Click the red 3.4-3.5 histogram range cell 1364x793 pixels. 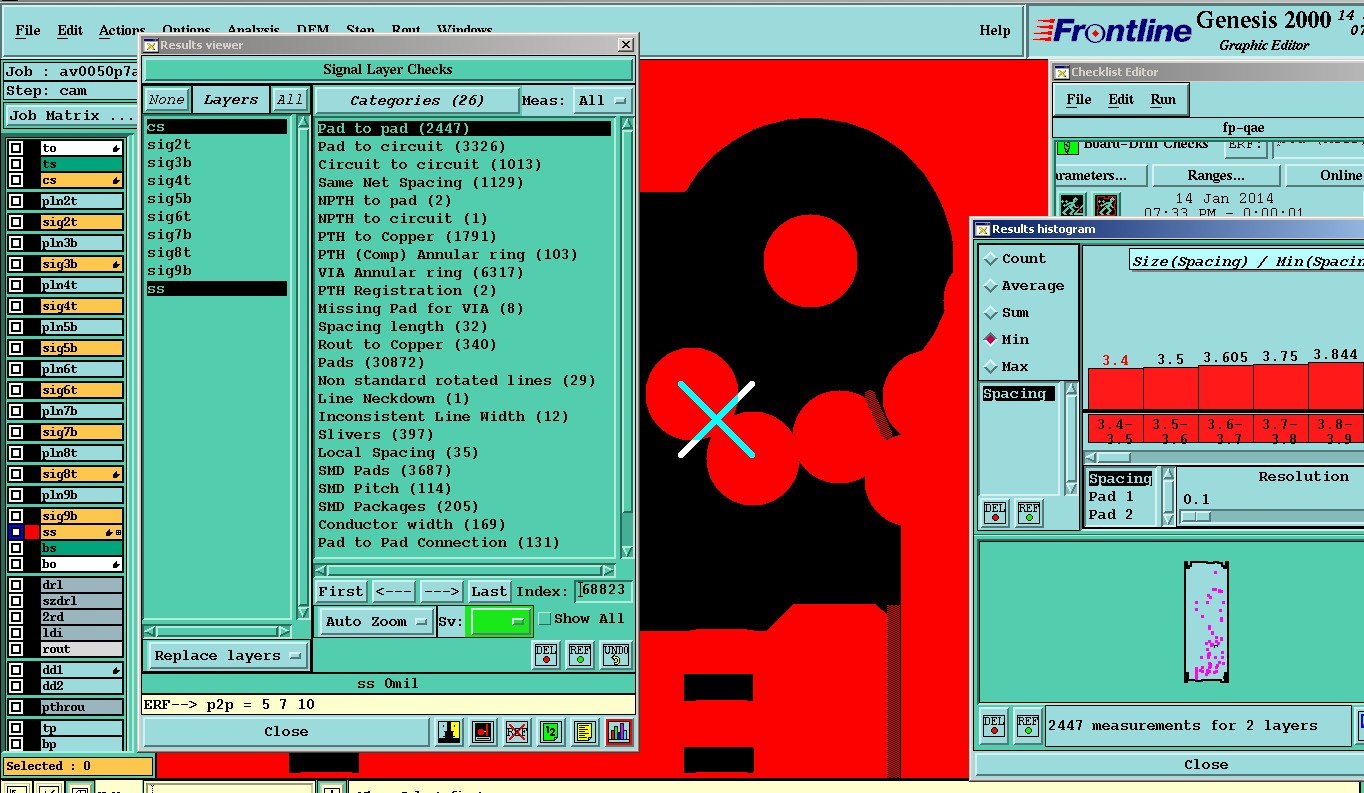[1115, 430]
